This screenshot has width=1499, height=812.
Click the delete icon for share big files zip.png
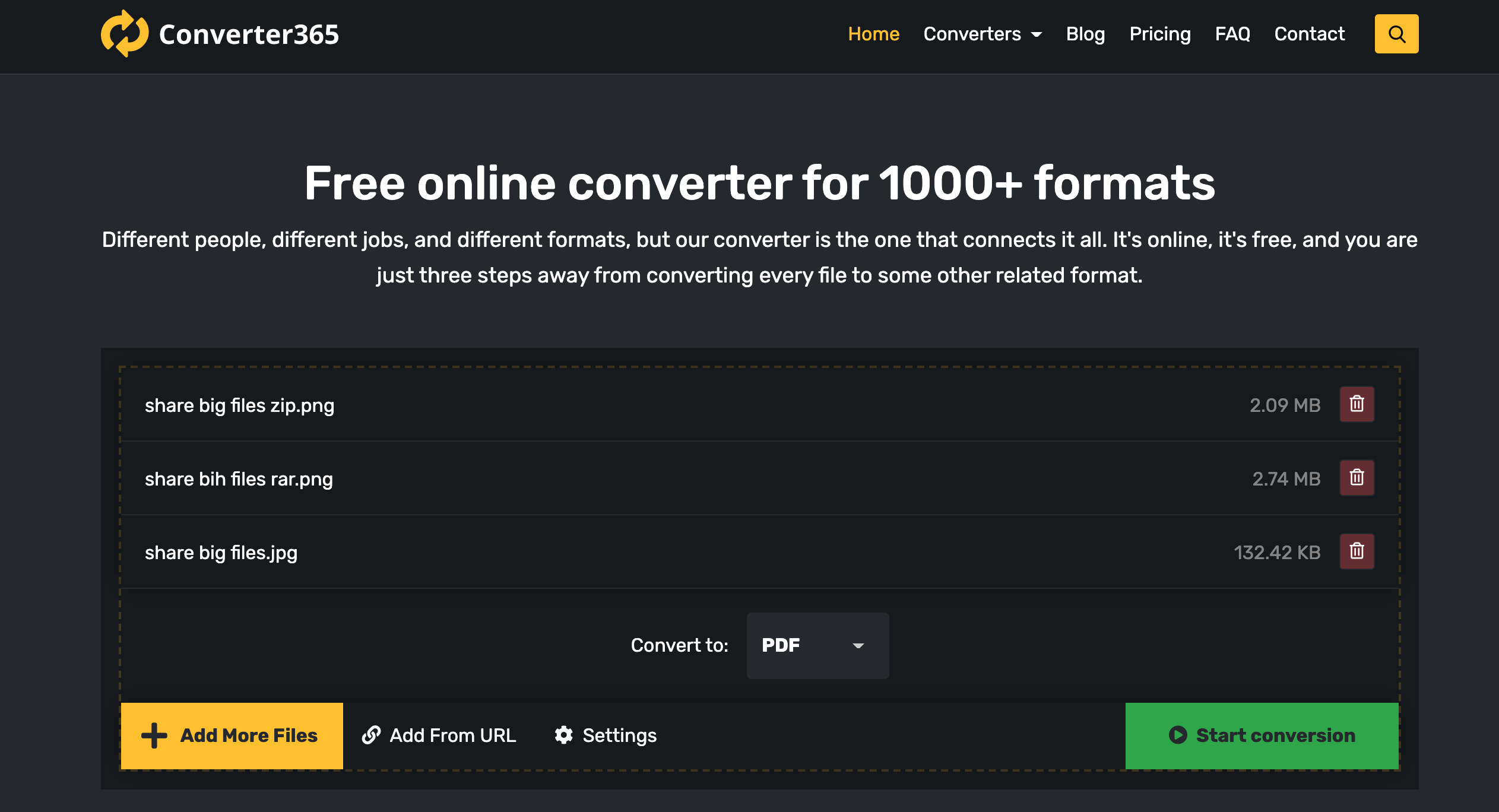point(1356,404)
